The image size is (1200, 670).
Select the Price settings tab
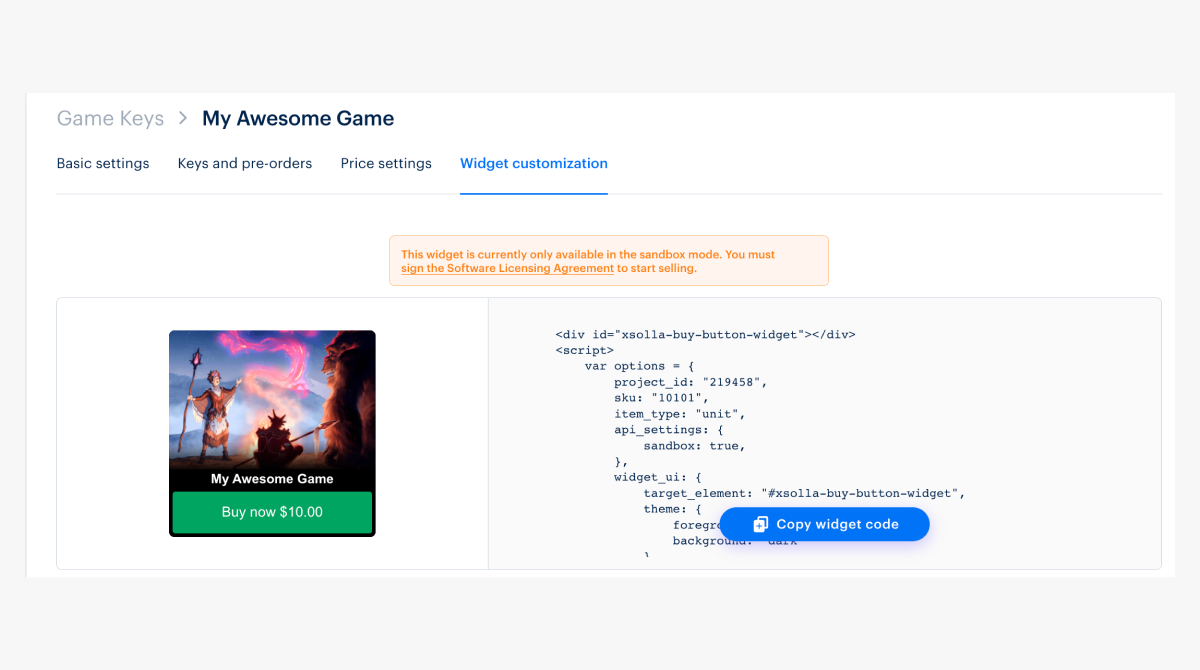click(386, 163)
